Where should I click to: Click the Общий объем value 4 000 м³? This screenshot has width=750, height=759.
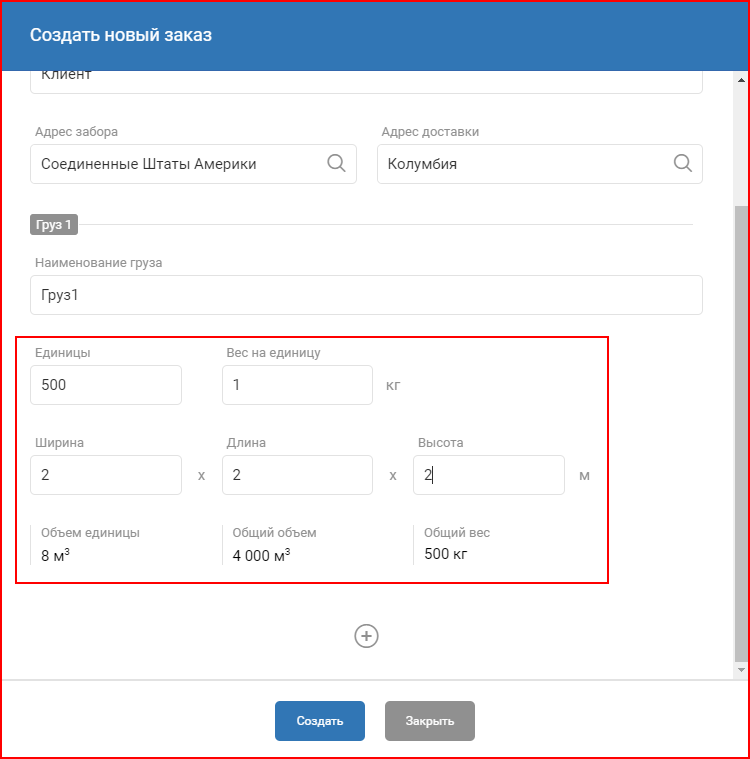click(x=261, y=555)
